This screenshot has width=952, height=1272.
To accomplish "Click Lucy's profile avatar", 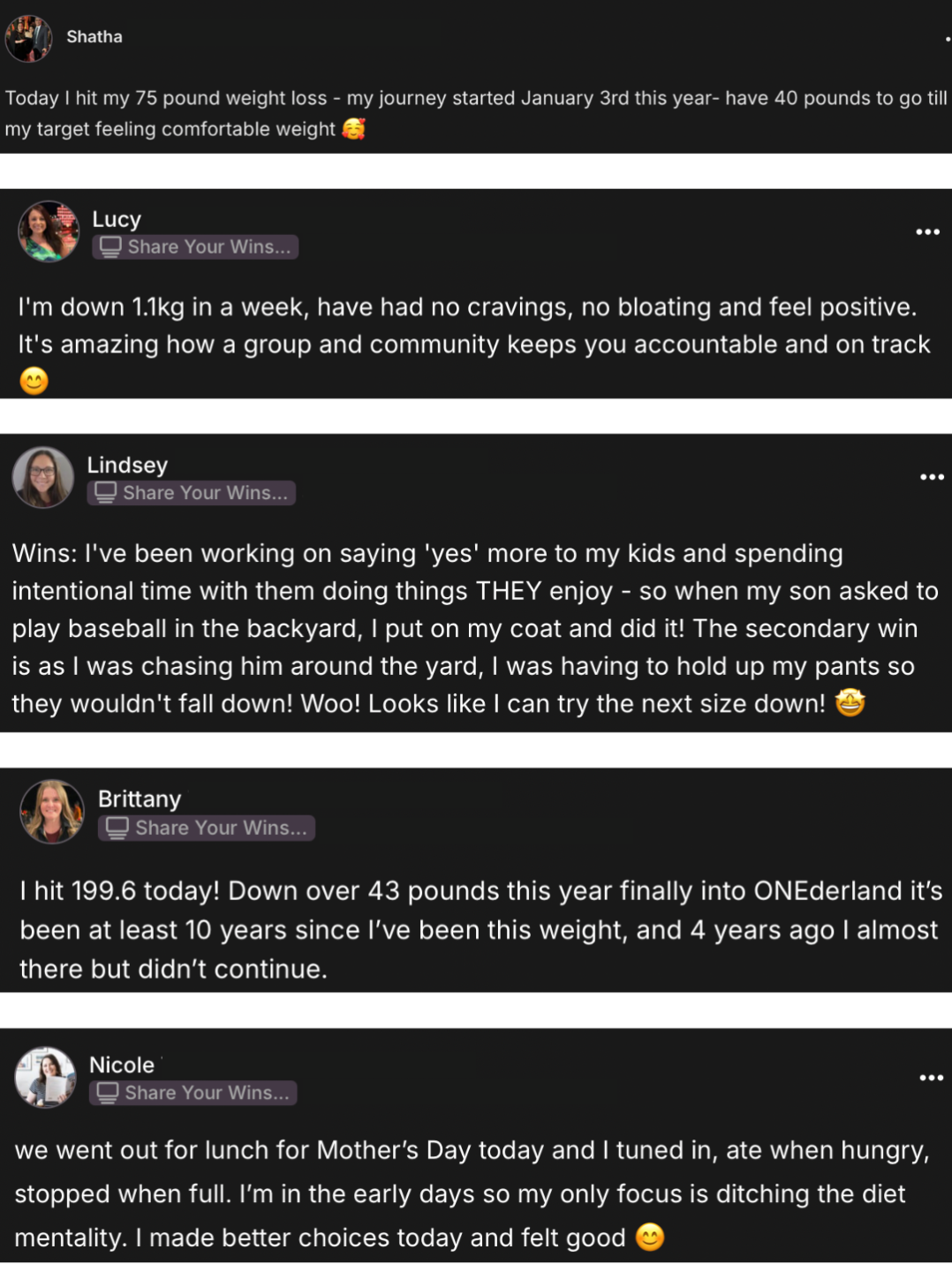I will click(49, 231).
